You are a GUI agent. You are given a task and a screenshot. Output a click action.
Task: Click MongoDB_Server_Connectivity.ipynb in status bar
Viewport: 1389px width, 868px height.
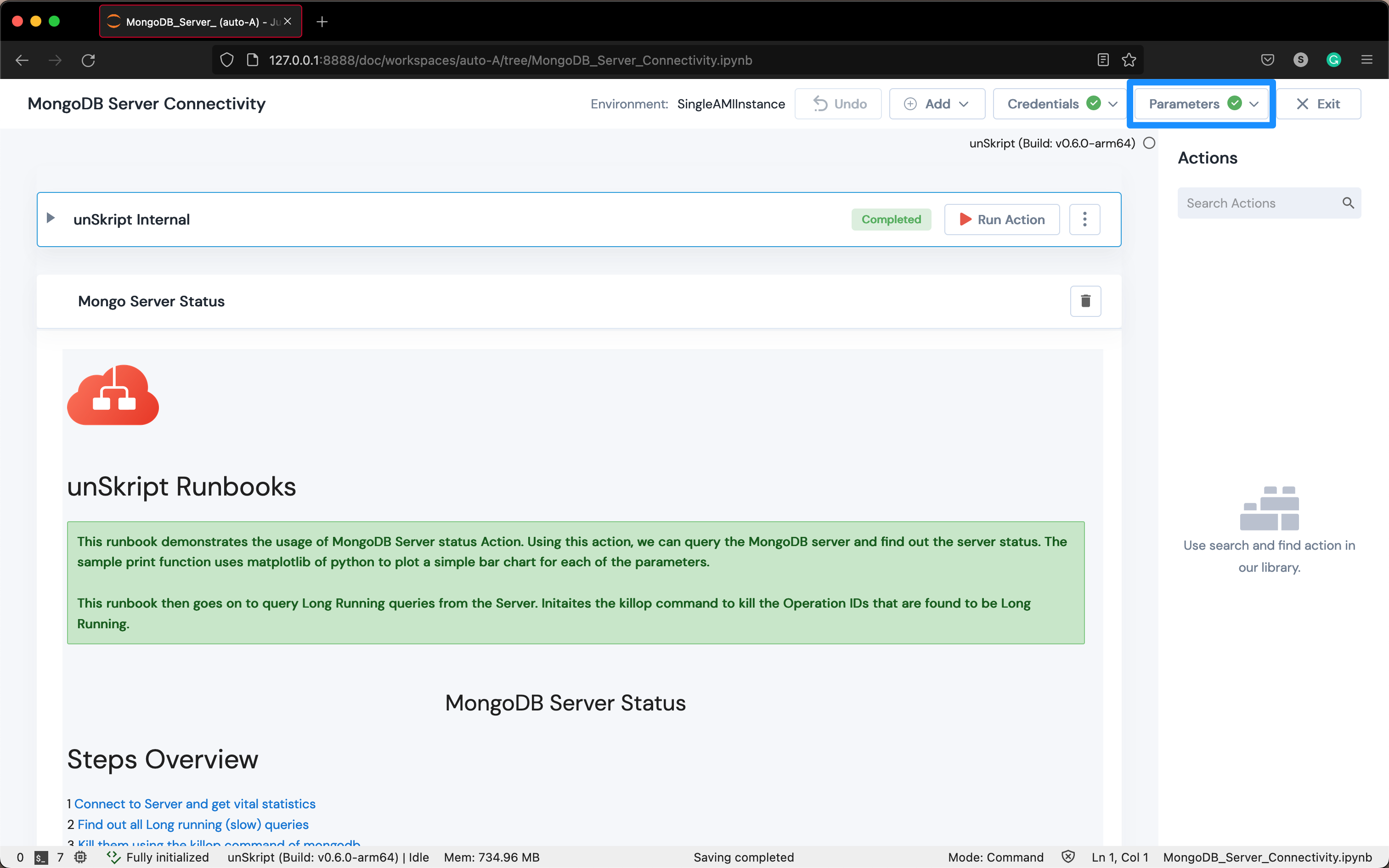[x=1267, y=857]
